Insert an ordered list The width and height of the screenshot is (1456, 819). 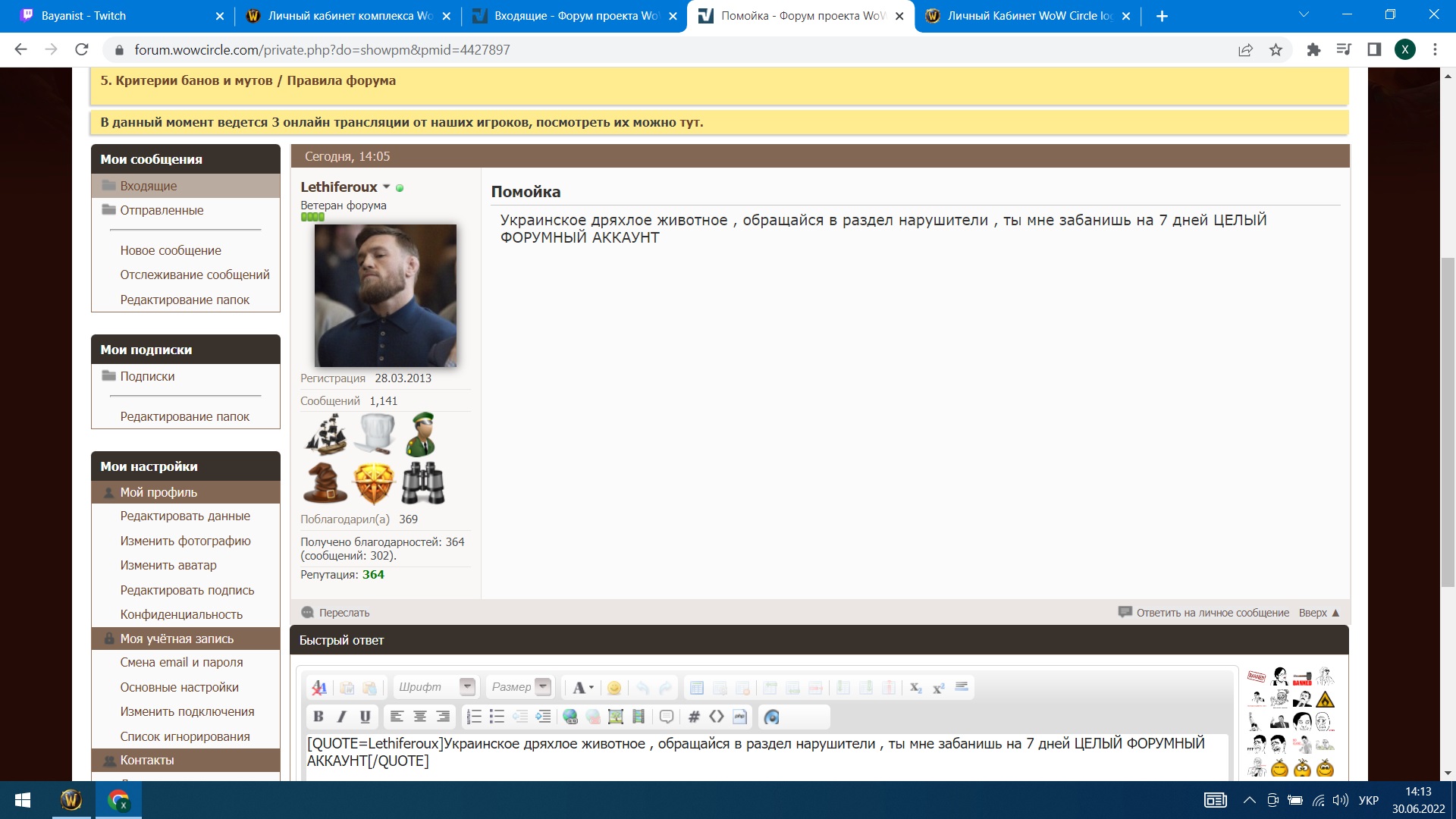(x=474, y=717)
